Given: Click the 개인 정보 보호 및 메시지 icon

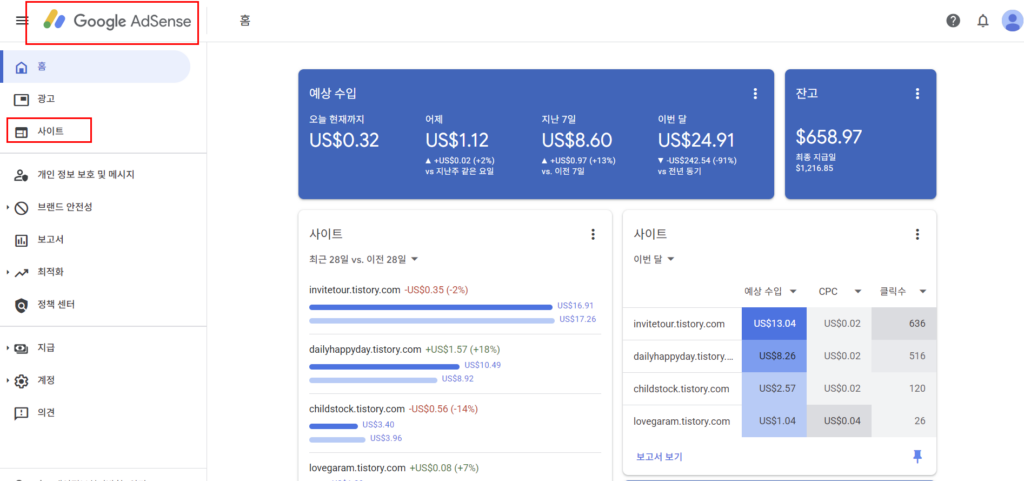Looking at the screenshot, I should click(x=22, y=175).
